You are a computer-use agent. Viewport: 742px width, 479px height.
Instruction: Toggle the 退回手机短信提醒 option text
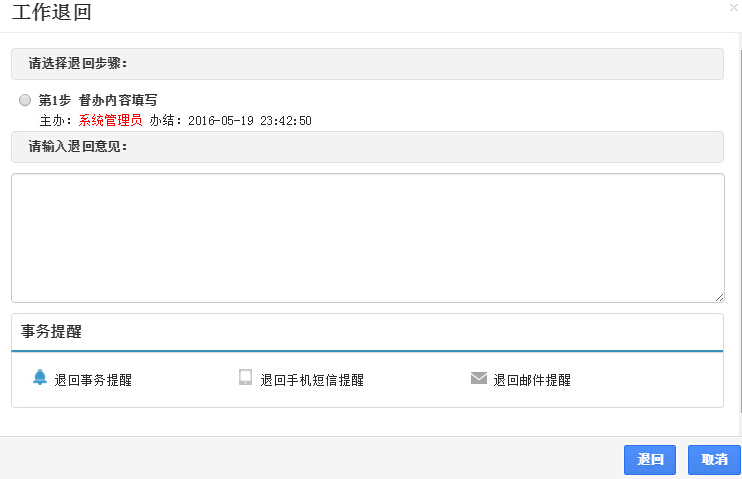[x=312, y=380]
